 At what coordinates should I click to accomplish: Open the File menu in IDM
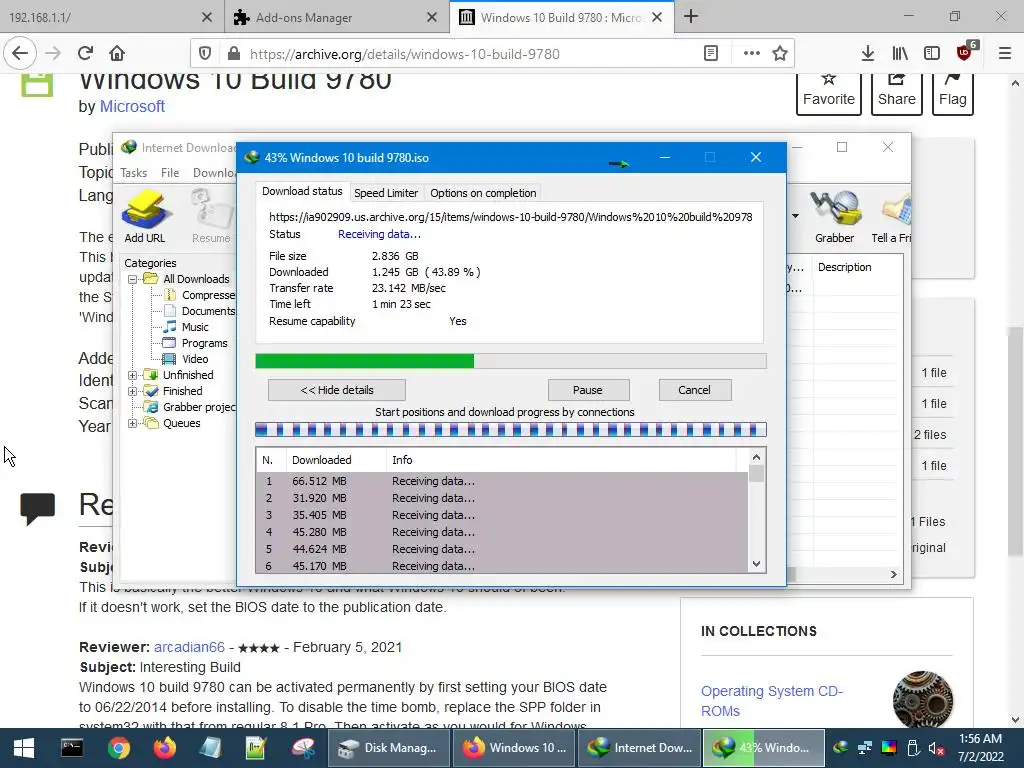(170, 172)
